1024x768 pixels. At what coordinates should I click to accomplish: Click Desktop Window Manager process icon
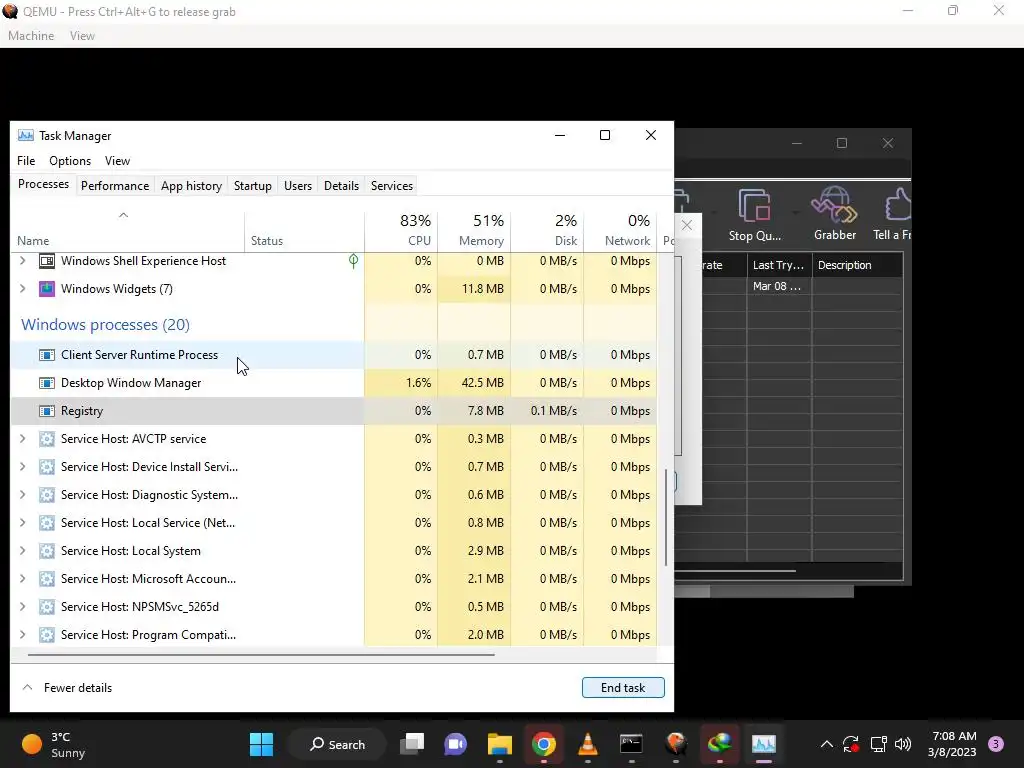click(x=46, y=383)
